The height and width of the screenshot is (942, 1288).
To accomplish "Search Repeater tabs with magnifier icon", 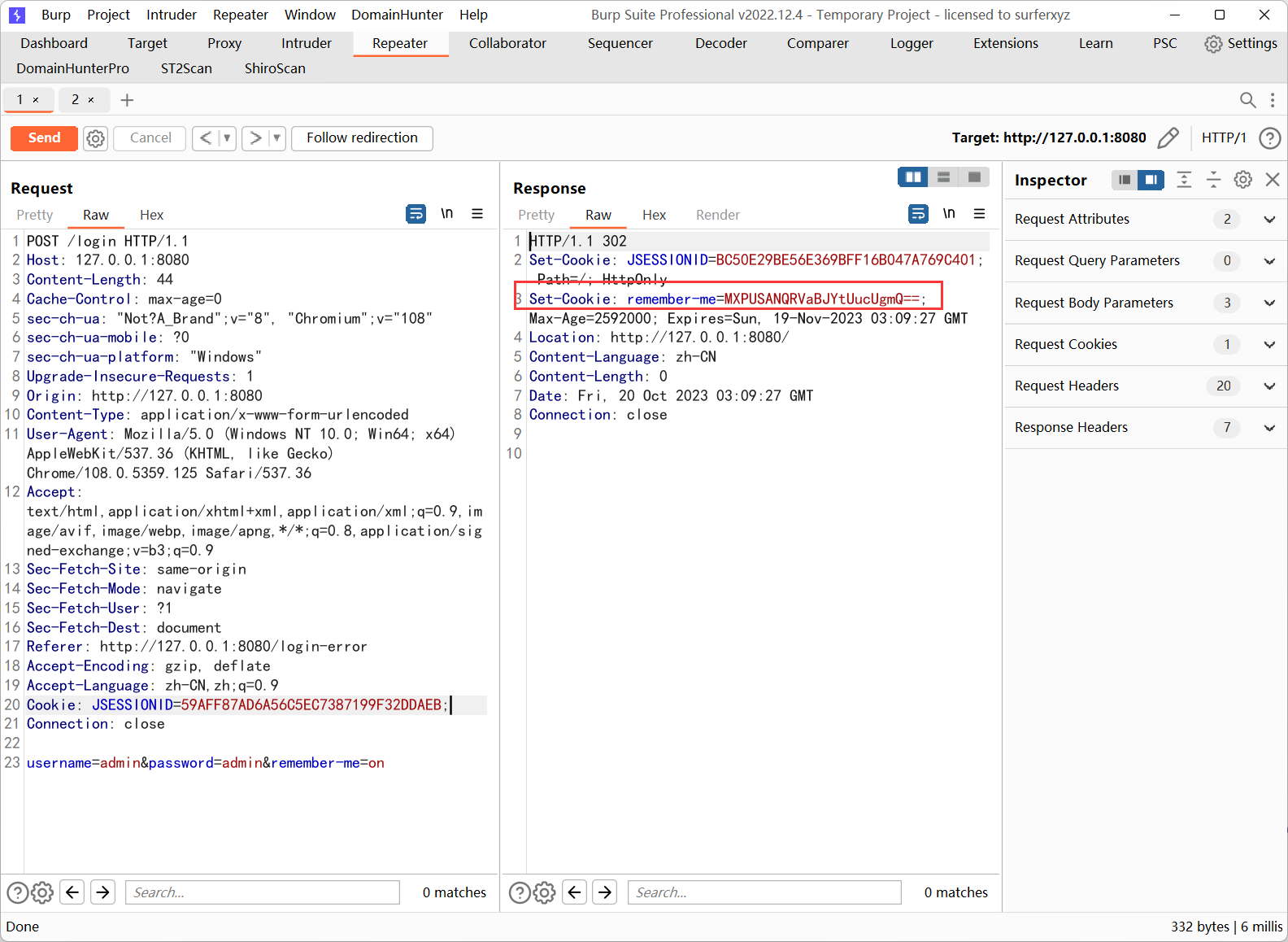I will coord(1247,100).
